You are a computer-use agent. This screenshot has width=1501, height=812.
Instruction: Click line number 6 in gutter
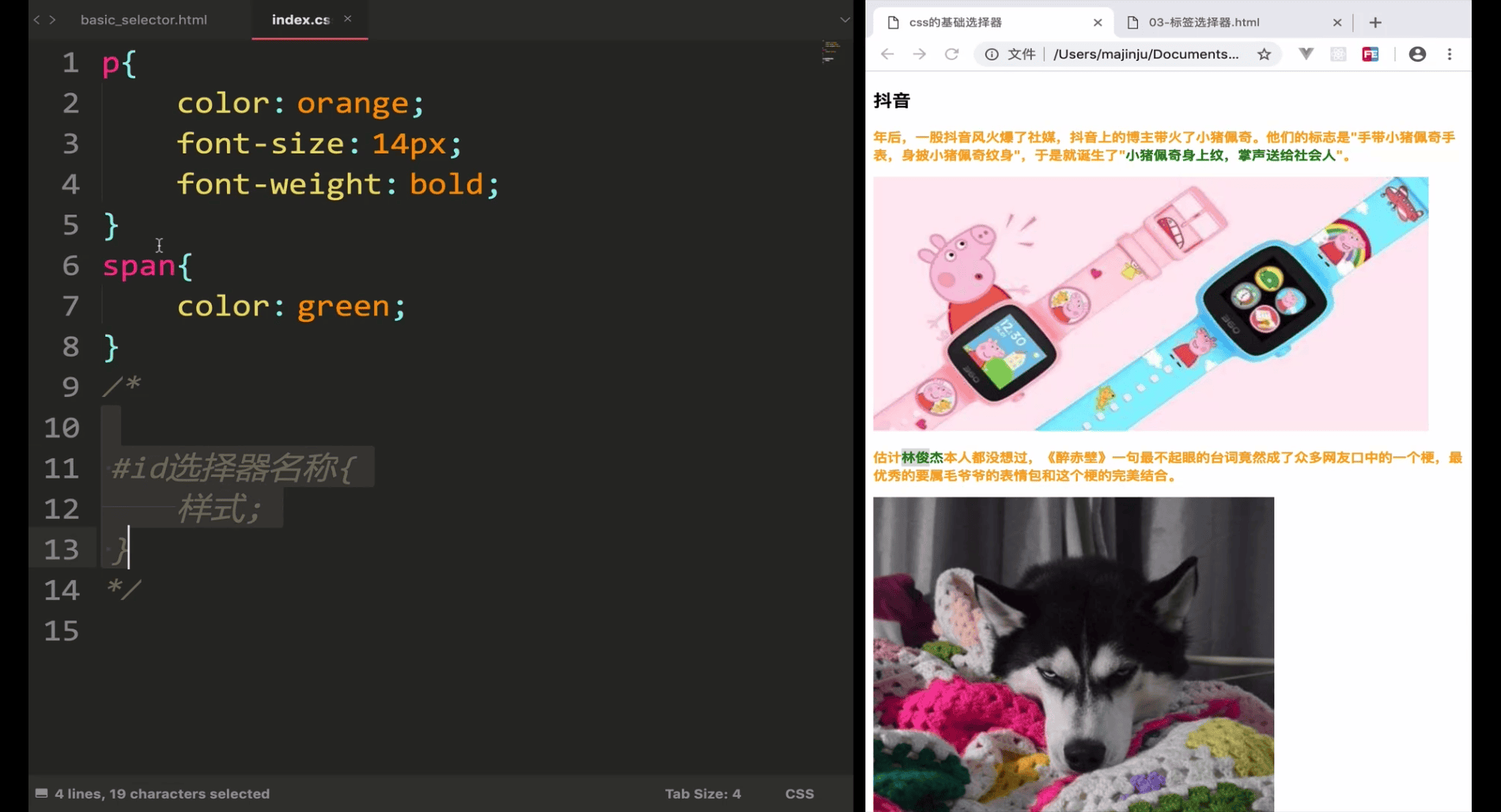click(x=70, y=266)
